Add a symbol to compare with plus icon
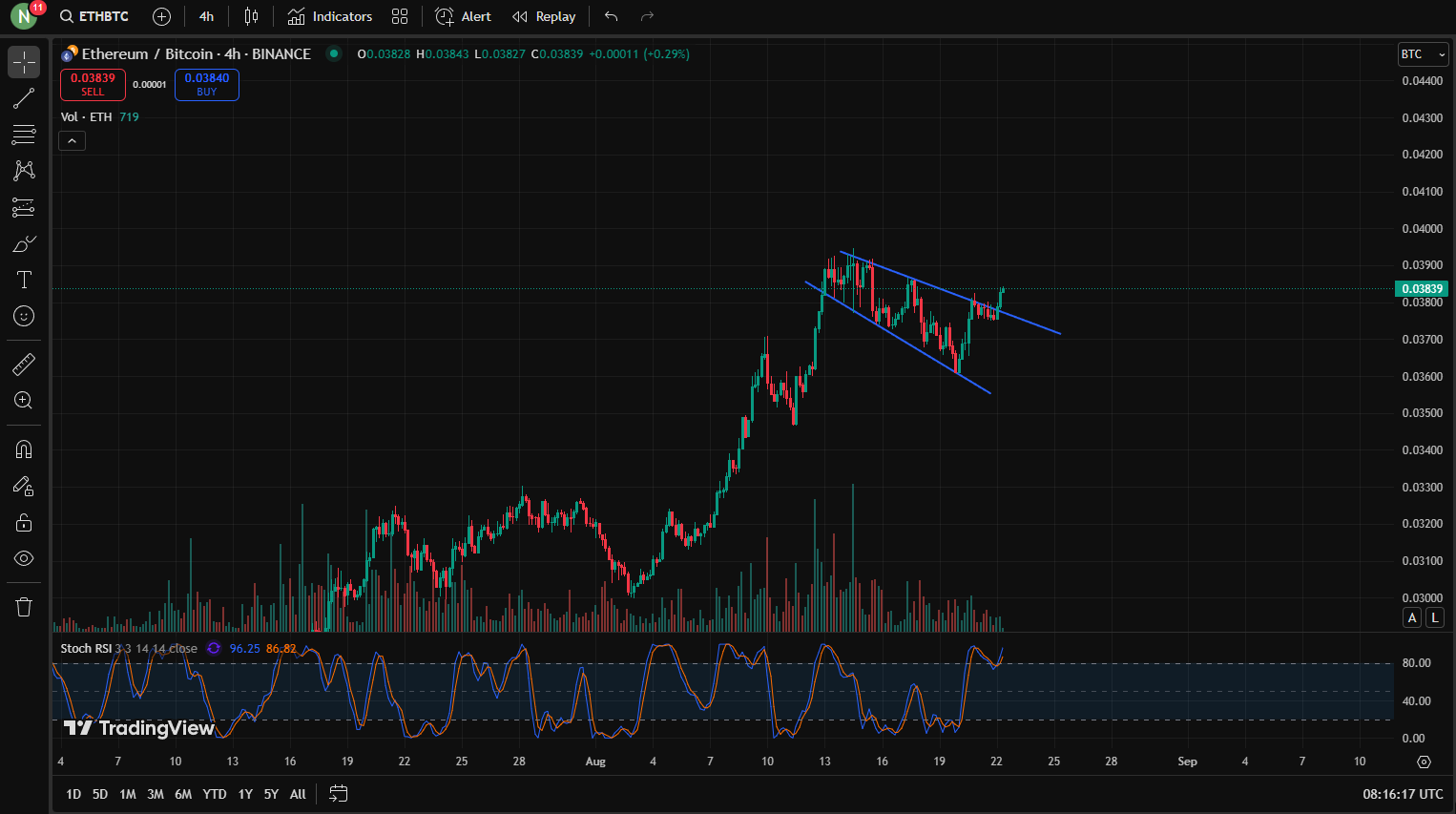1456x814 pixels. pos(162,16)
